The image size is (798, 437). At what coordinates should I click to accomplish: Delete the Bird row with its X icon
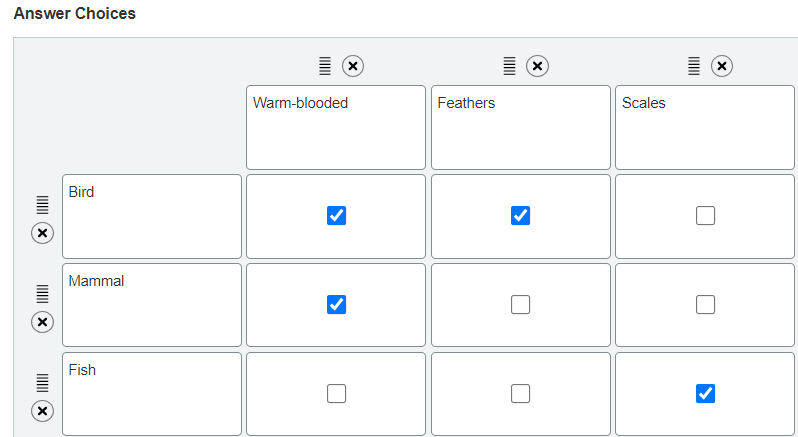pos(42,233)
